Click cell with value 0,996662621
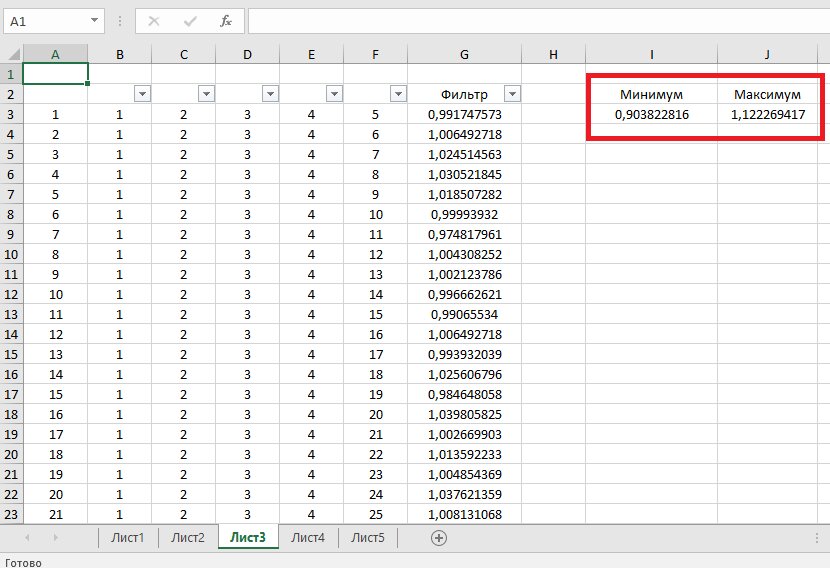 [x=464, y=294]
